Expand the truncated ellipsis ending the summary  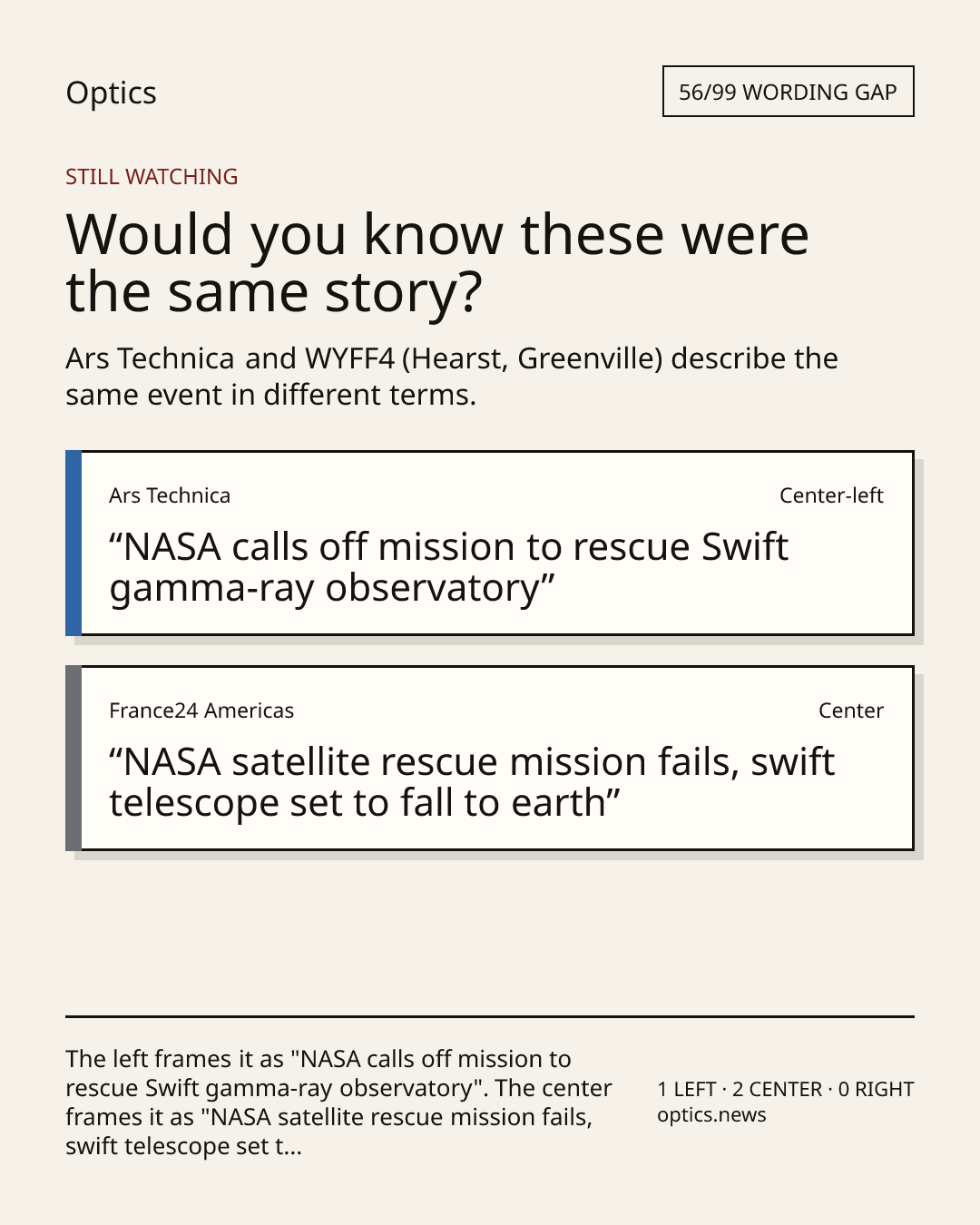[290, 1147]
